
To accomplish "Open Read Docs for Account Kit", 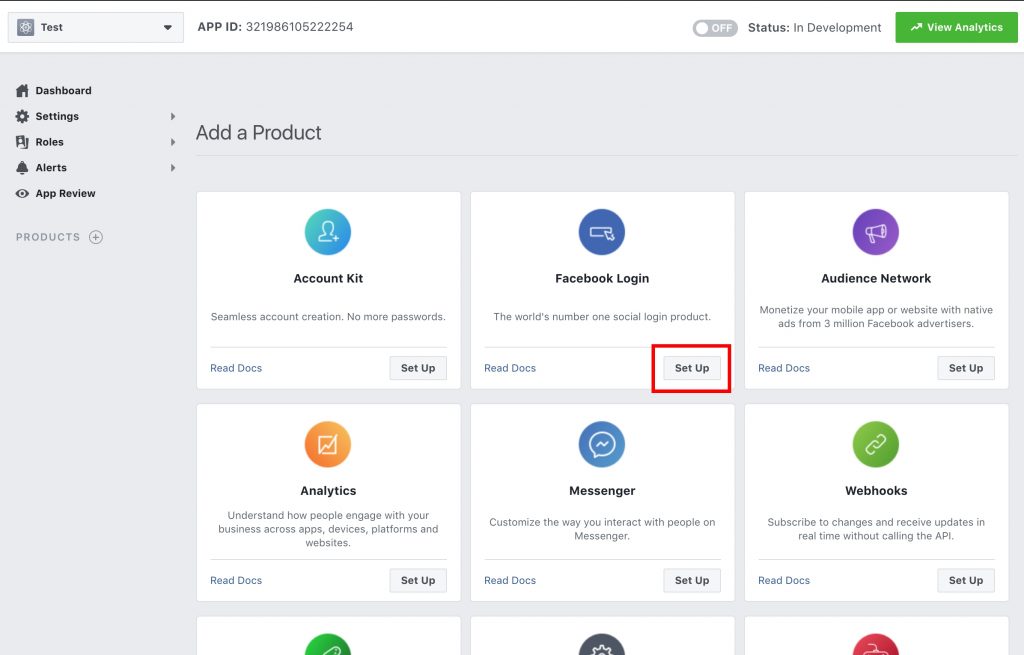I will coord(236,368).
